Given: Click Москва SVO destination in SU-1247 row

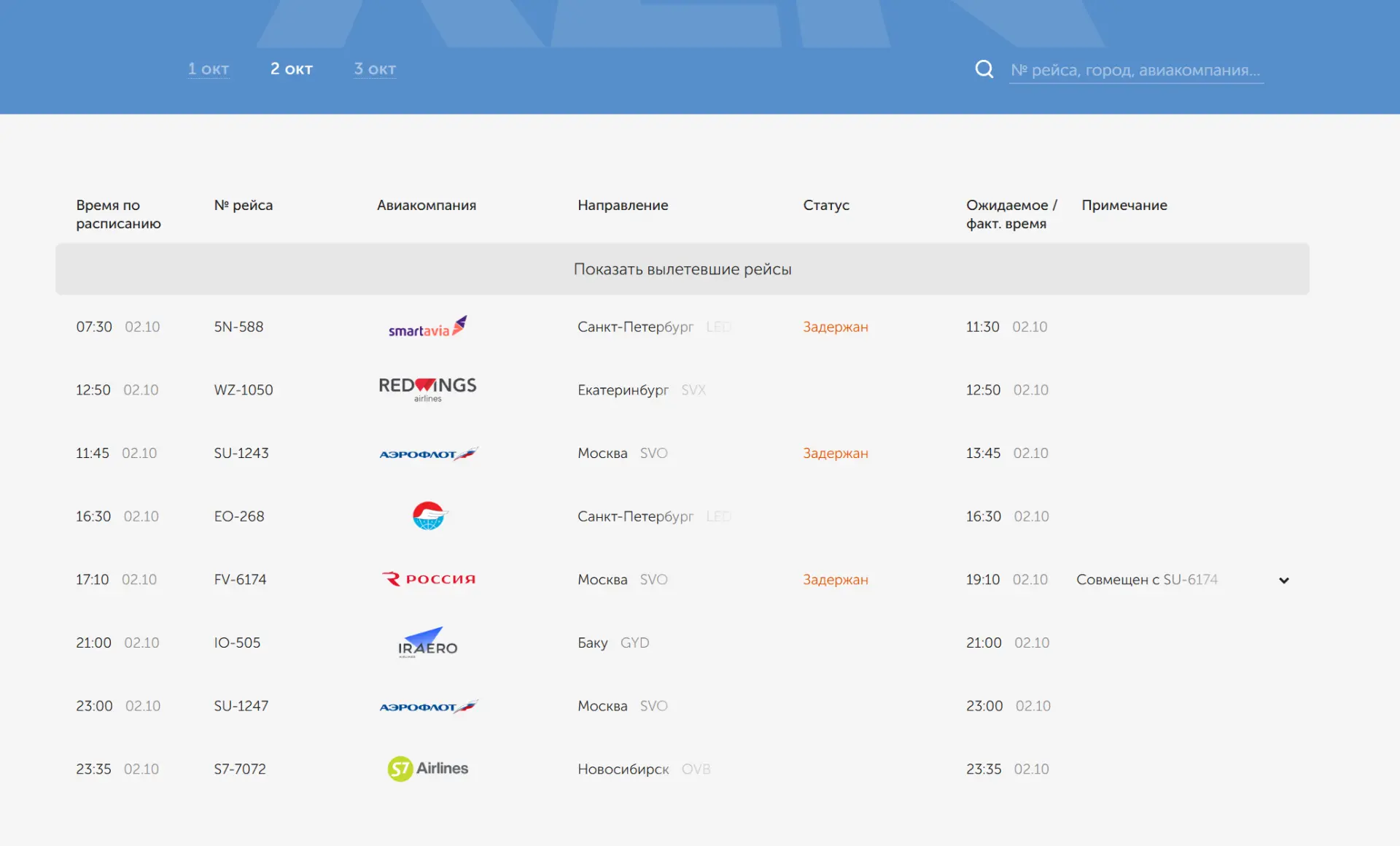Looking at the screenshot, I should [623, 706].
